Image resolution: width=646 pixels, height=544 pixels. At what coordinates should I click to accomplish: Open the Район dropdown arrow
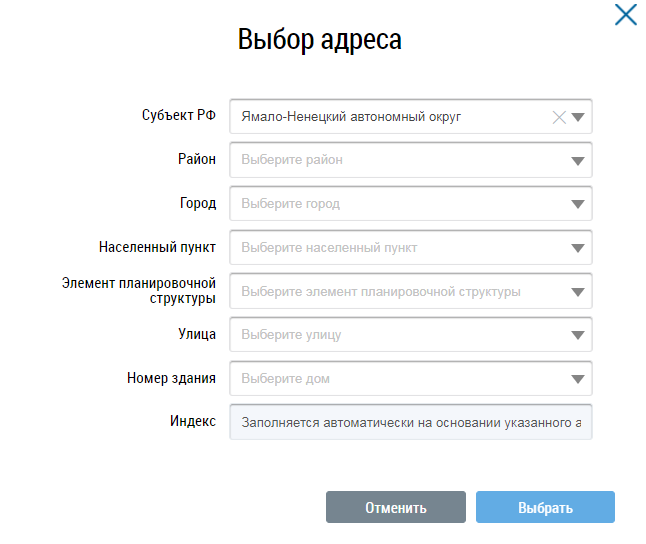click(x=578, y=161)
